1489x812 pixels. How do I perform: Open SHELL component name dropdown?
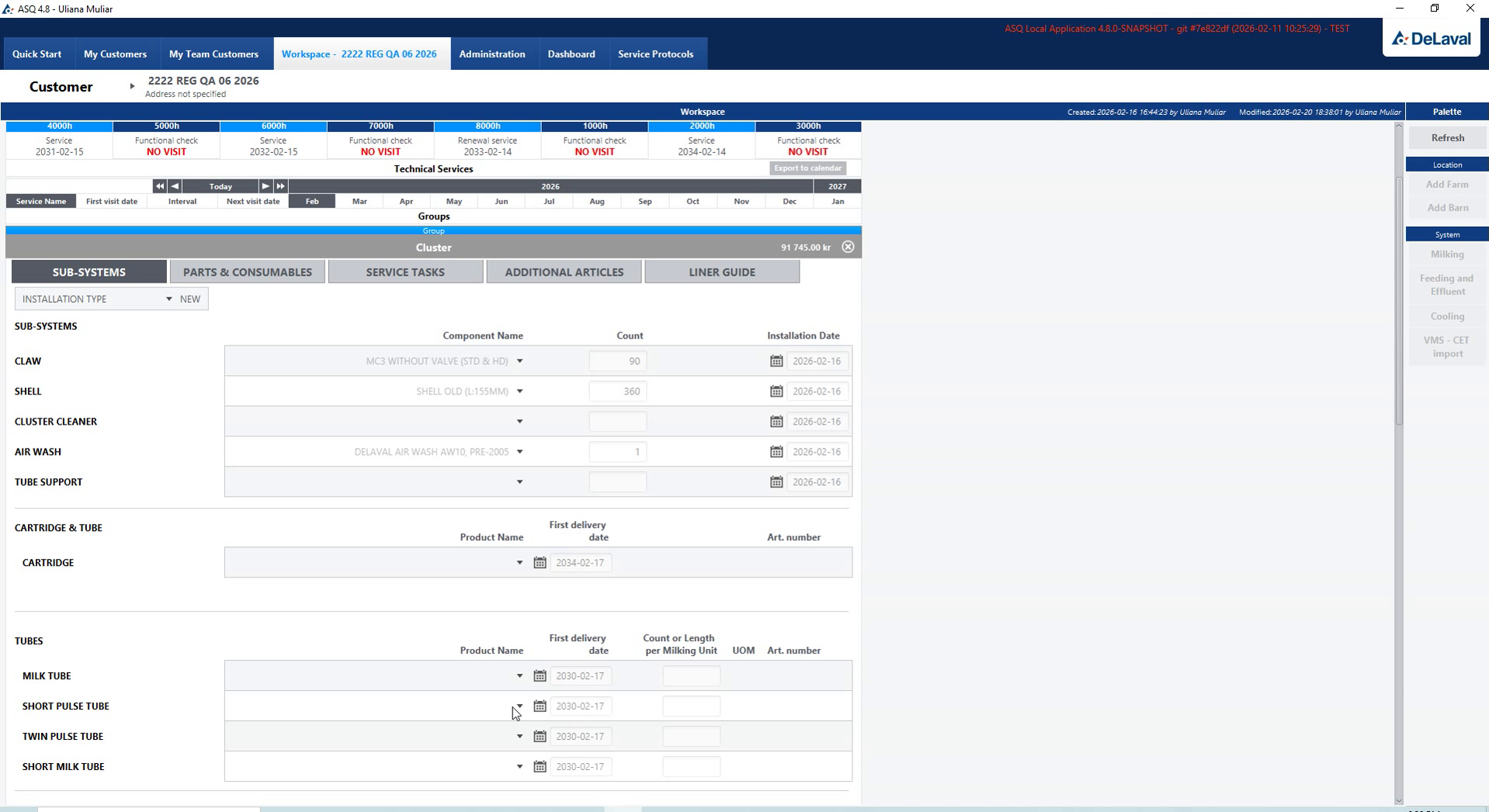point(519,391)
